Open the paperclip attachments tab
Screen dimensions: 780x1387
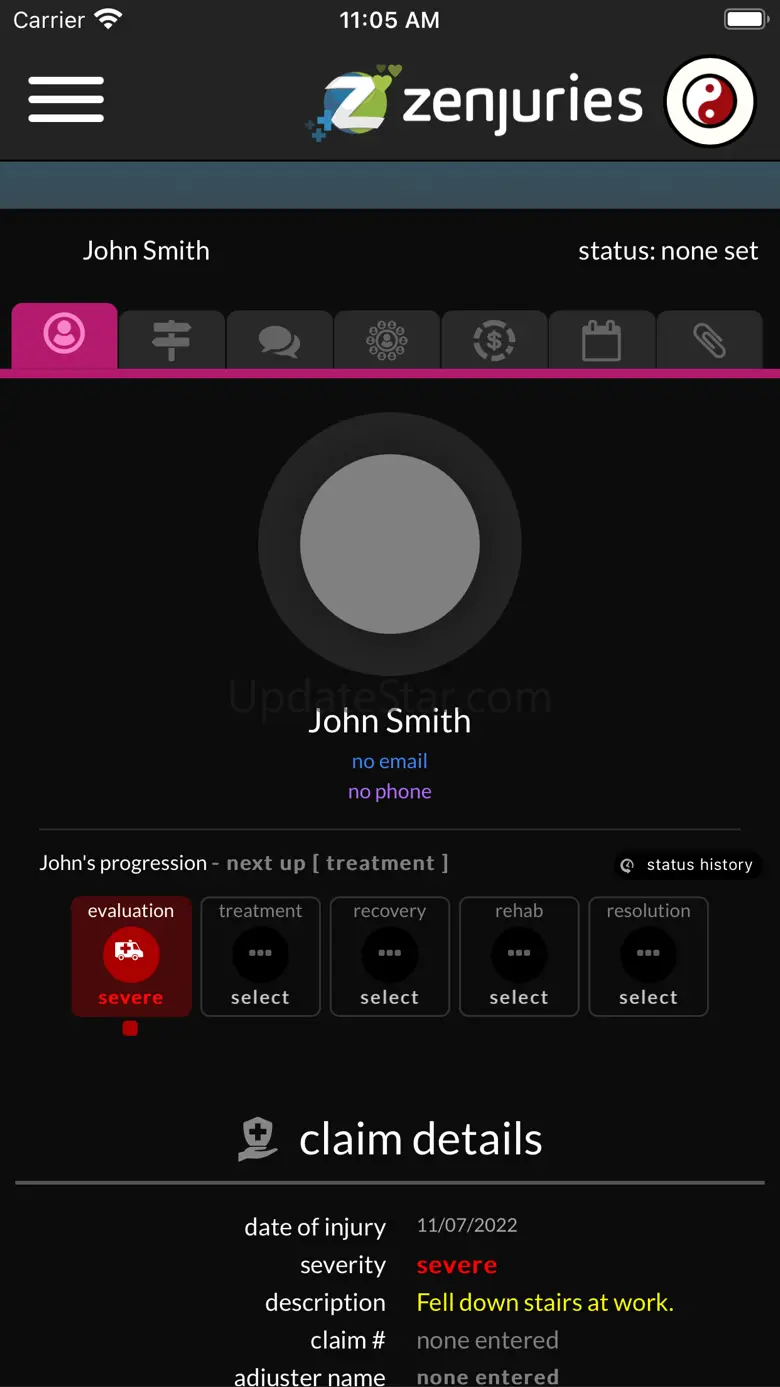pyautogui.click(x=709, y=340)
